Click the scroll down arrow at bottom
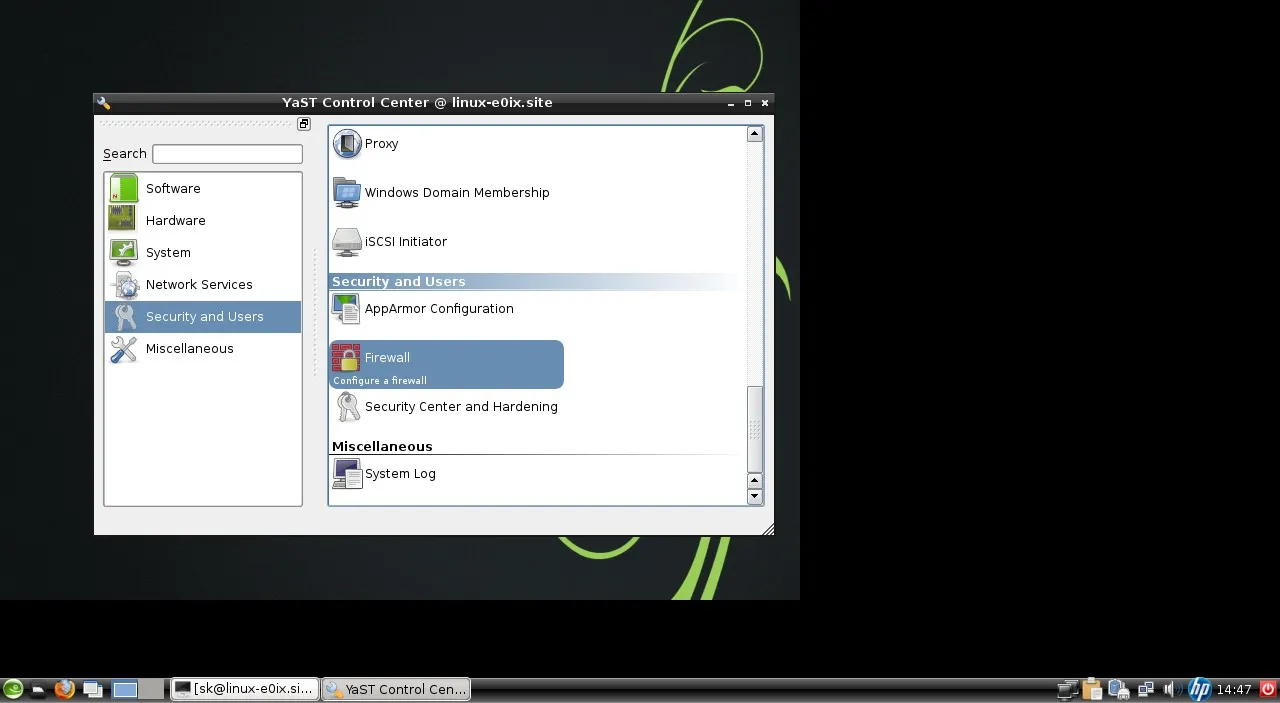This screenshot has height=703, width=1280. click(x=754, y=496)
